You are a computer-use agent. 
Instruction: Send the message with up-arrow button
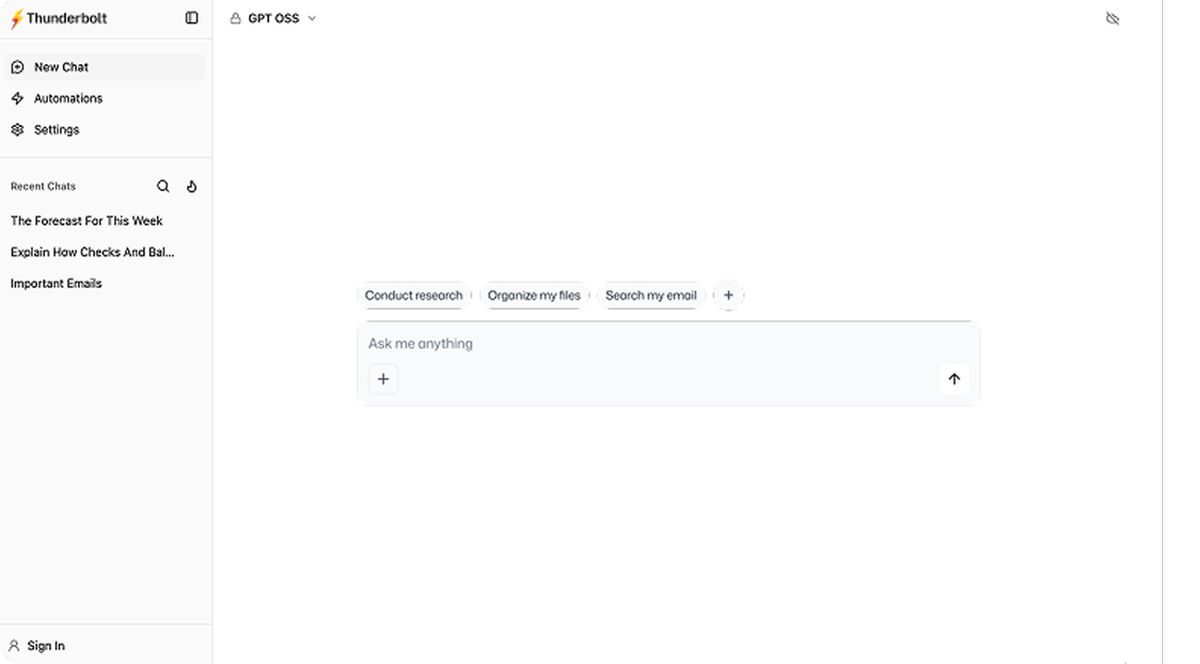coord(953,379)
